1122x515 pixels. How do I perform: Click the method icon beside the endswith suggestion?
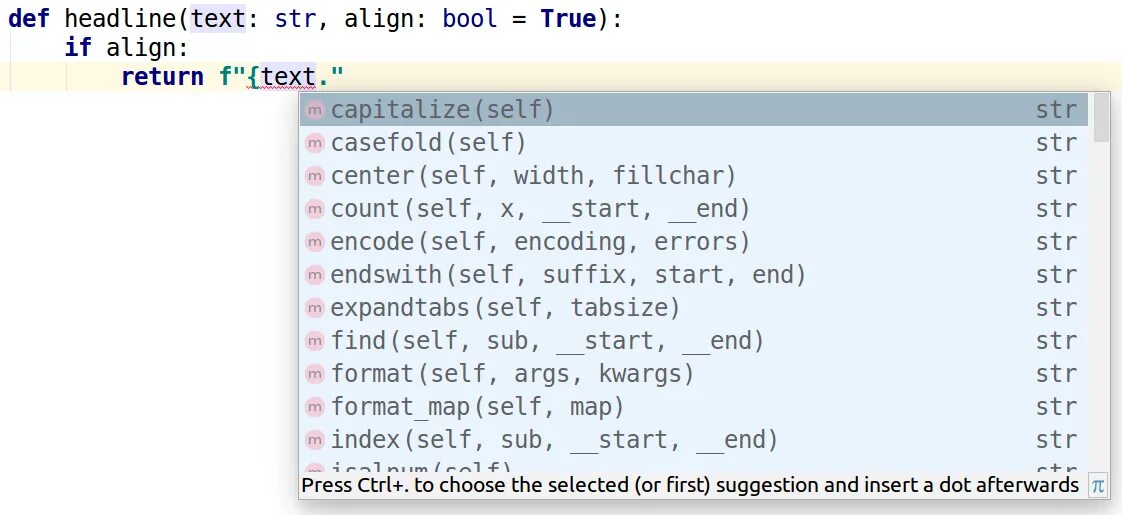tap(314, 275)
